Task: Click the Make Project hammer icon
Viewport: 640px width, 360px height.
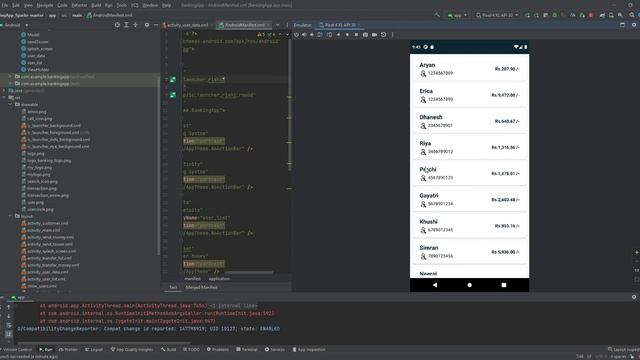Action: [x=438, y=15]
